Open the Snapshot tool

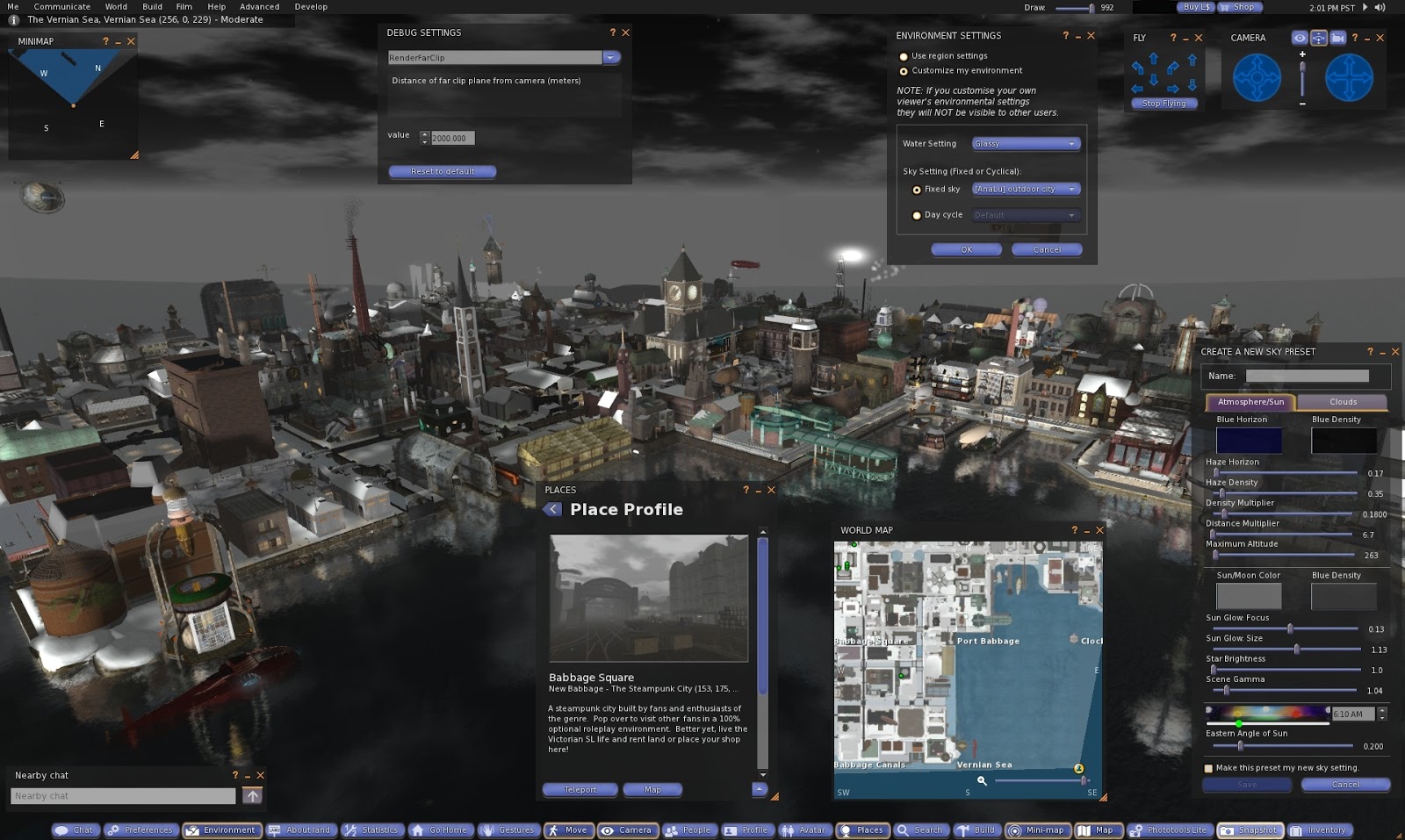click(1250, 829)
